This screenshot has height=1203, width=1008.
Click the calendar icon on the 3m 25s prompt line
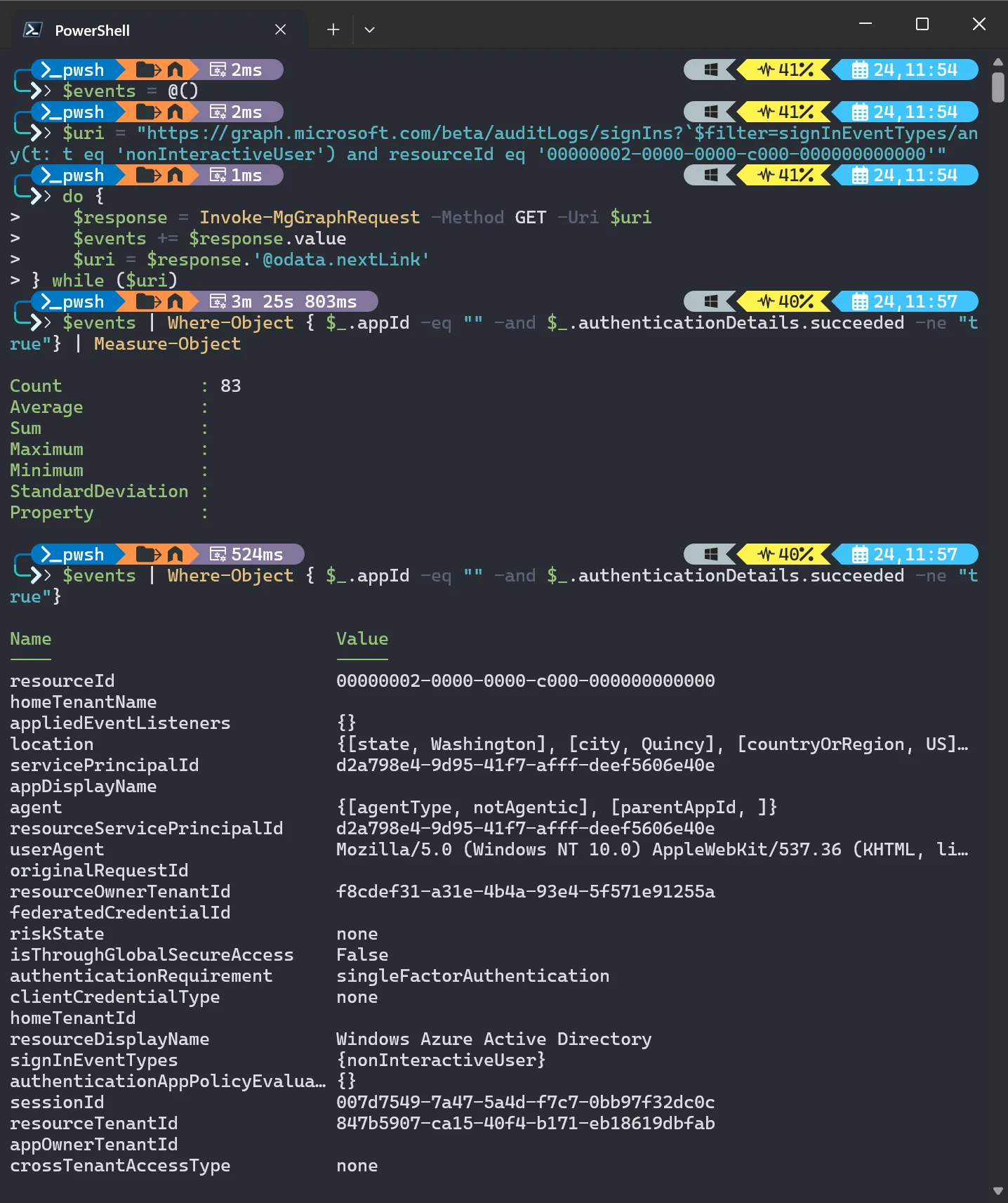click(859, 302)
